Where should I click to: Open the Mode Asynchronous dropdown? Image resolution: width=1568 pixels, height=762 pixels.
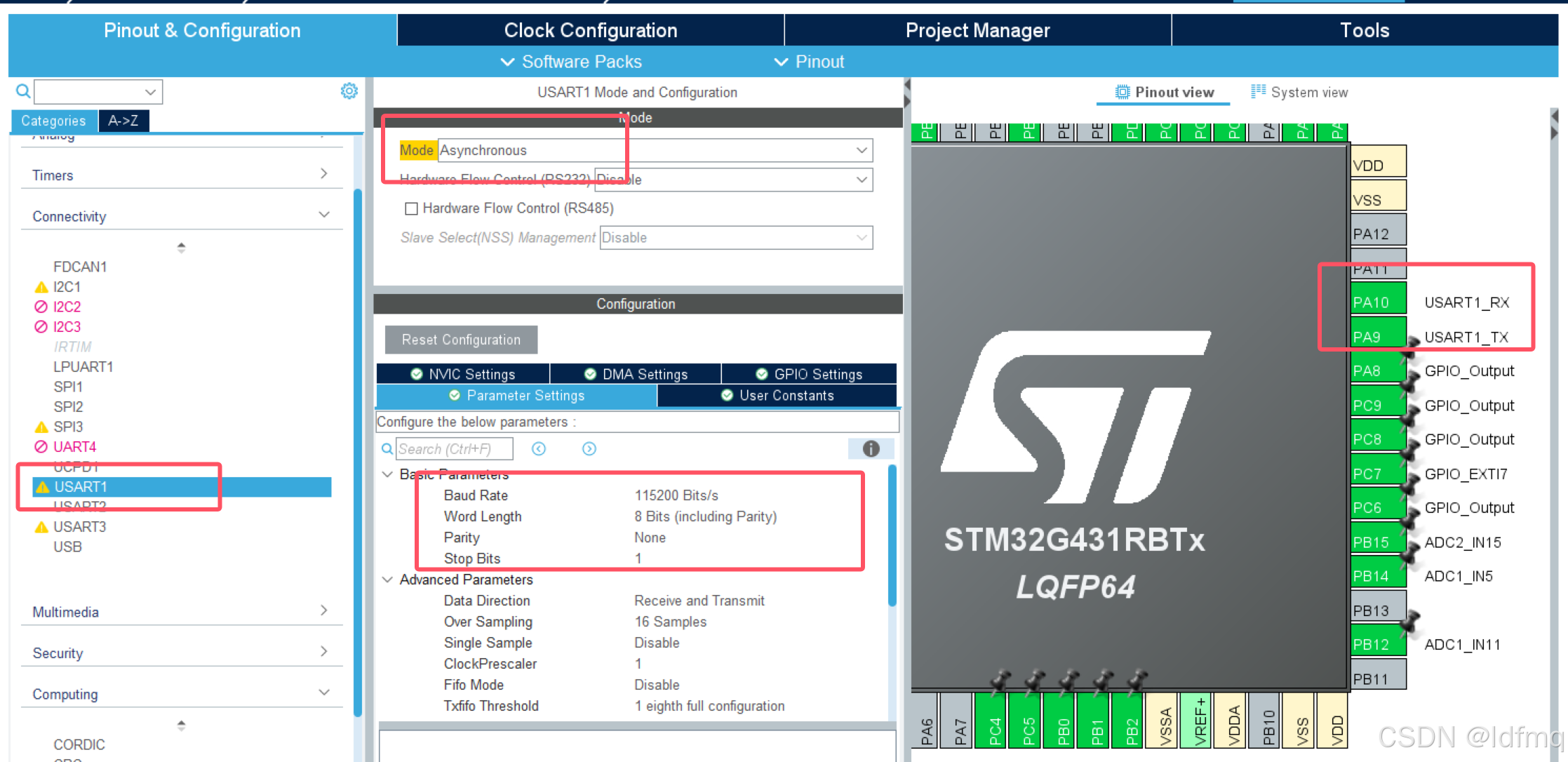pyautogui.click(x=862, y=150)
